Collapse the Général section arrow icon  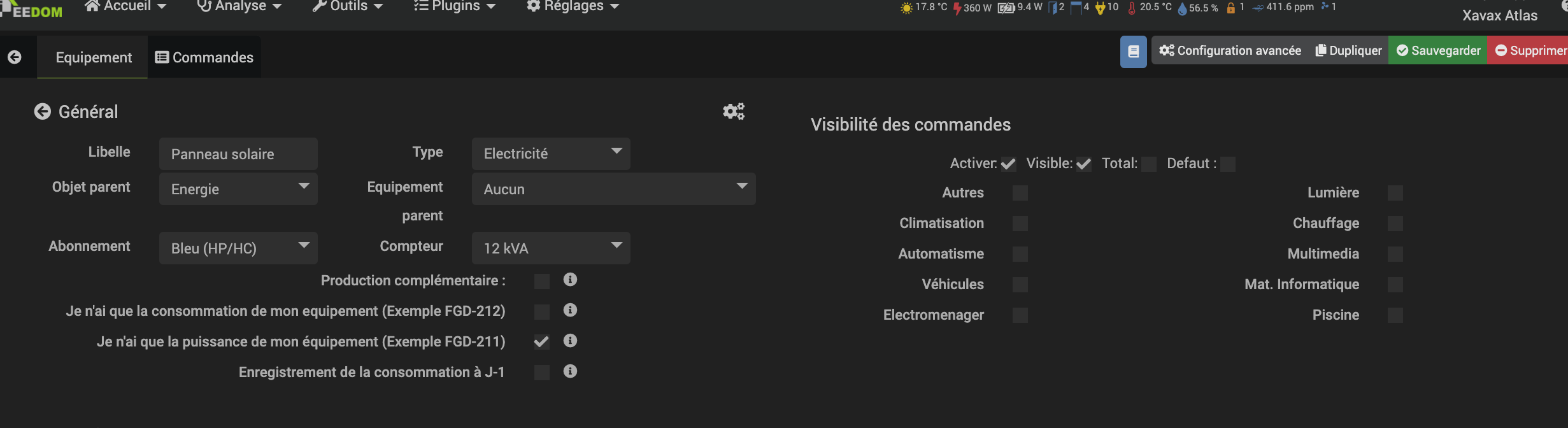point(42,112)
